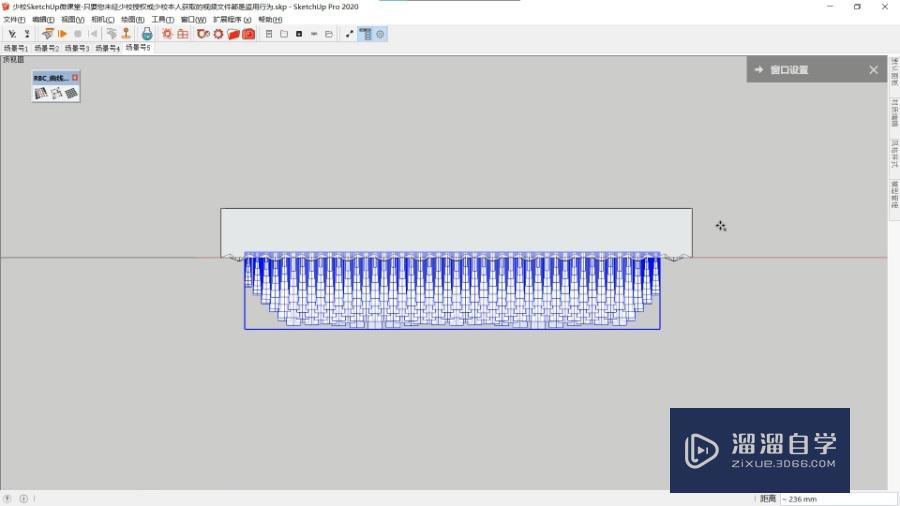Click the red gear icon right of the cup icon
This screenshot has width=900, height=506.
[218, 34]
